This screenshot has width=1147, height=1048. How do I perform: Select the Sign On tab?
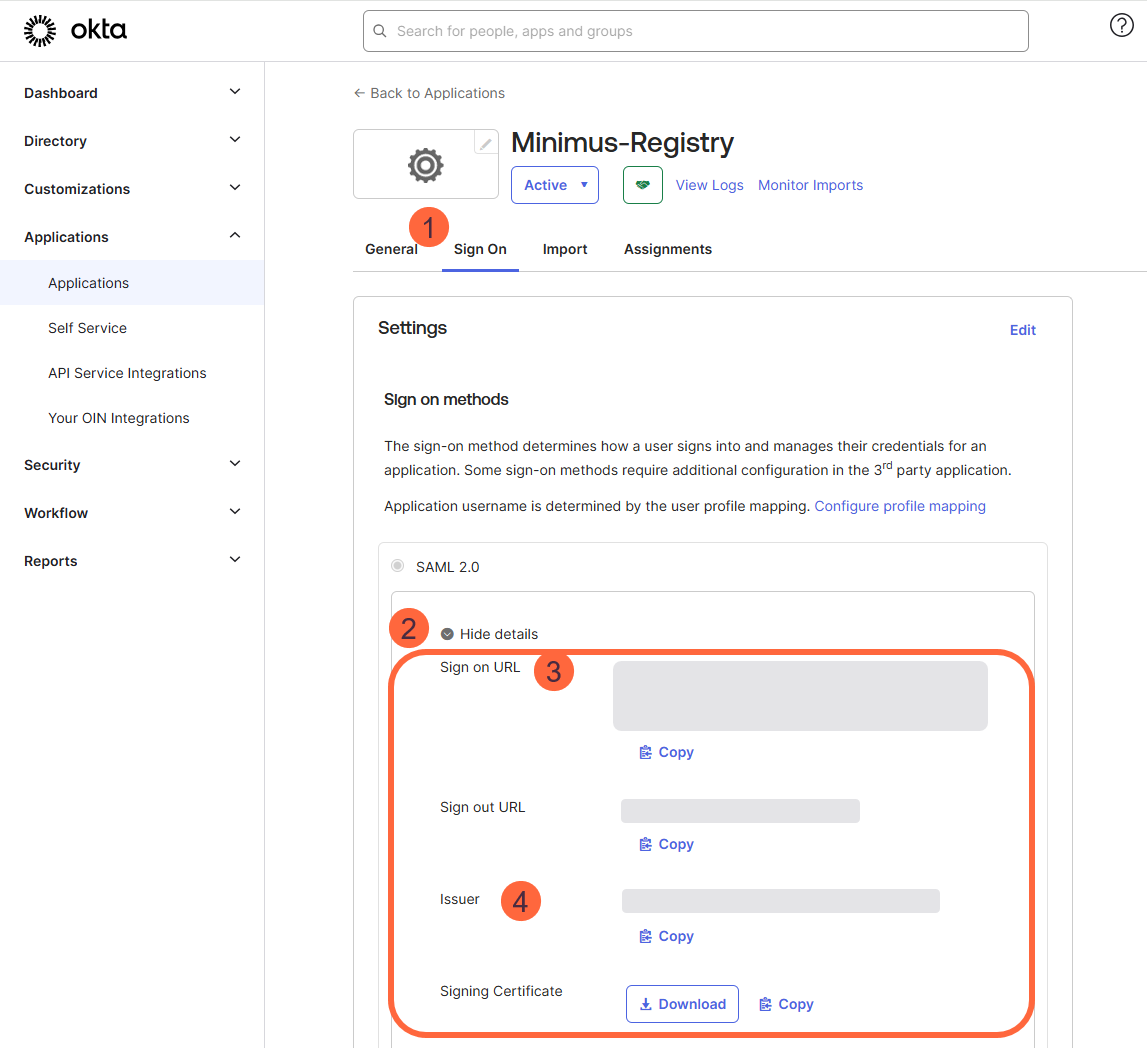pyautogui.click(x=480, y=249)
